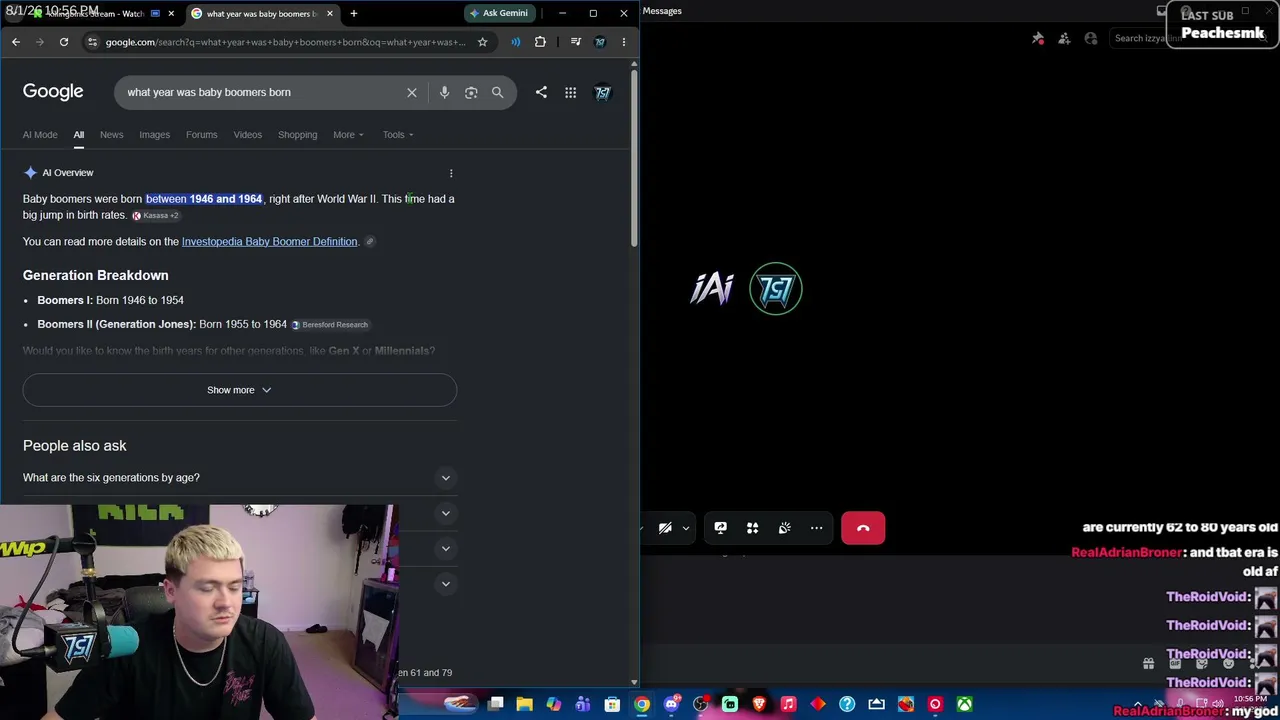Switch to the AI Mode tab

pos(40,135)
